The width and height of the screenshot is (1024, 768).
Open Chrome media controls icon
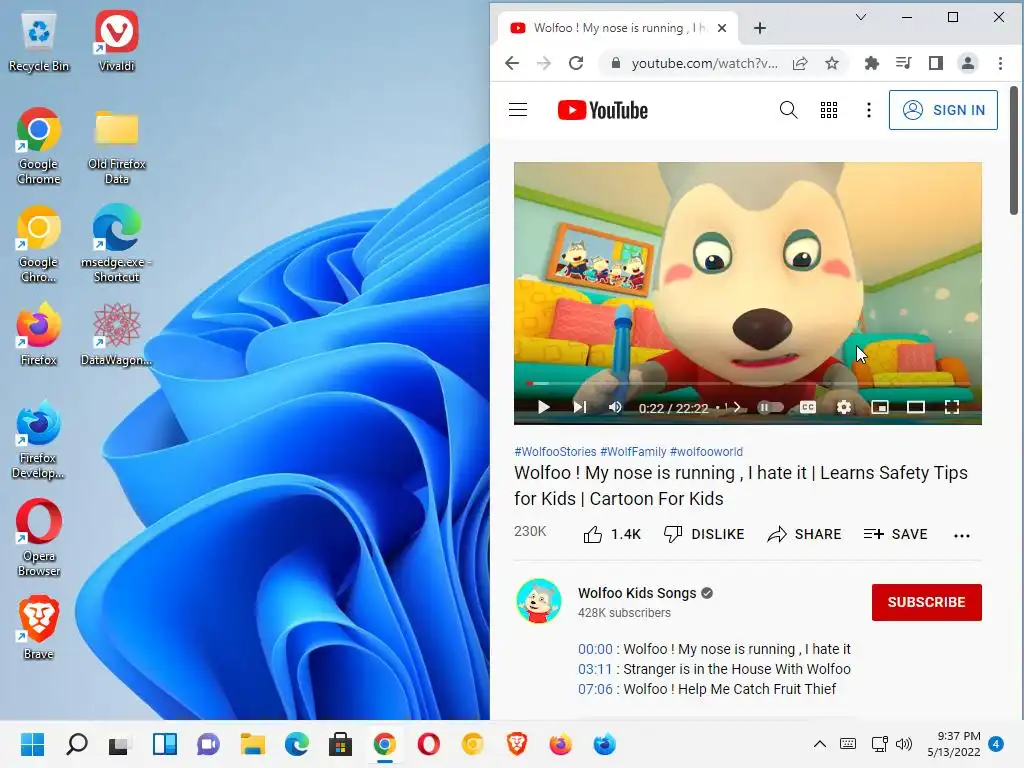tap(903, 63)
